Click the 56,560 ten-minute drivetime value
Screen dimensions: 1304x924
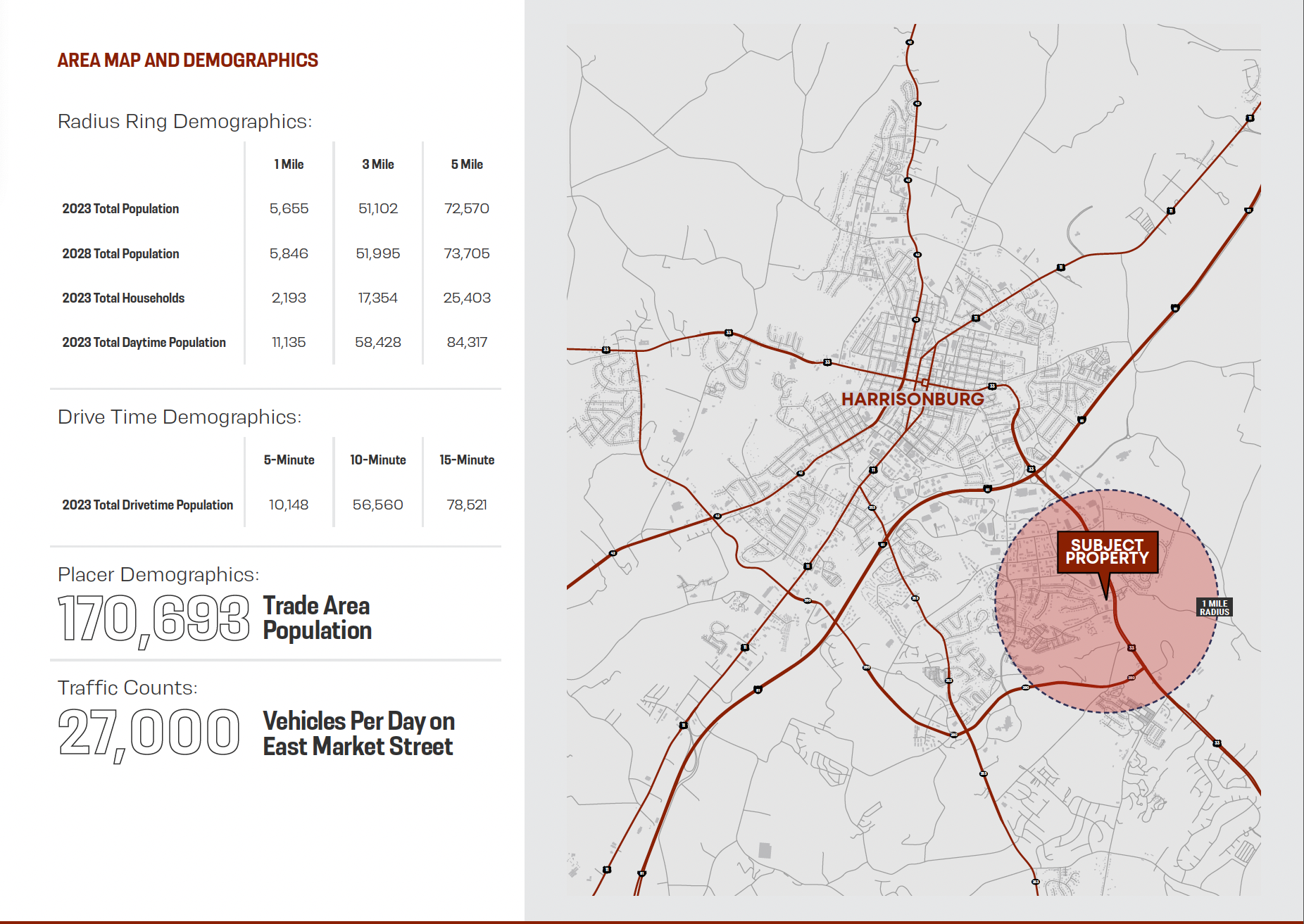tap(377, 505)
